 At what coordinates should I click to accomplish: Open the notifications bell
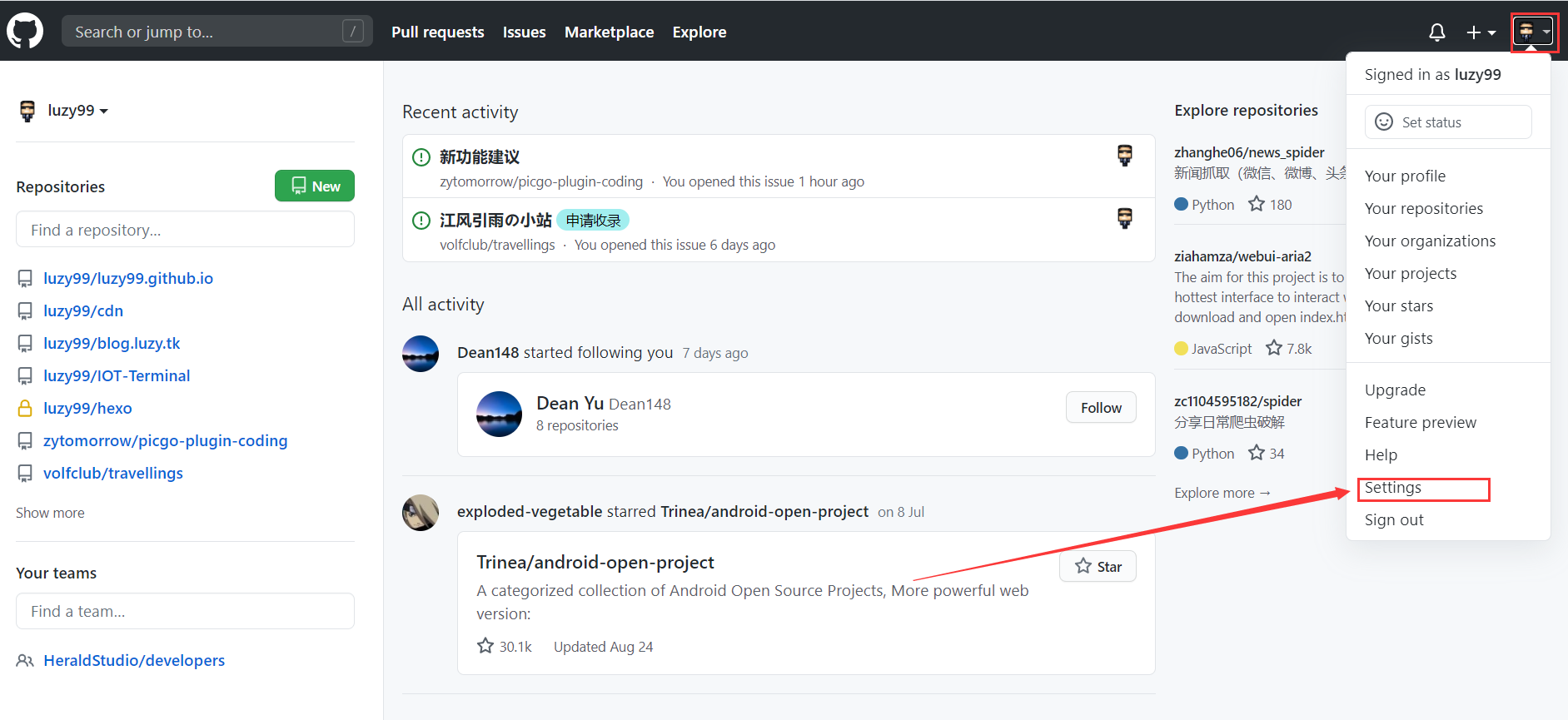tap(1437, 32)
